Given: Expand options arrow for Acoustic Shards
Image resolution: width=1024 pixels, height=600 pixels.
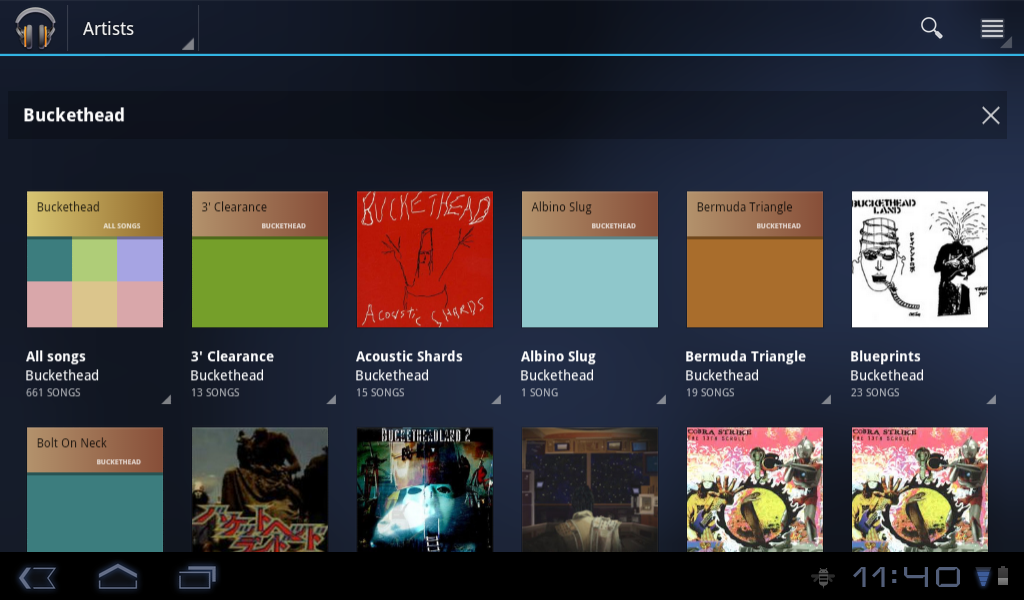Looking at the screenshot, I should tap(496, 399).
